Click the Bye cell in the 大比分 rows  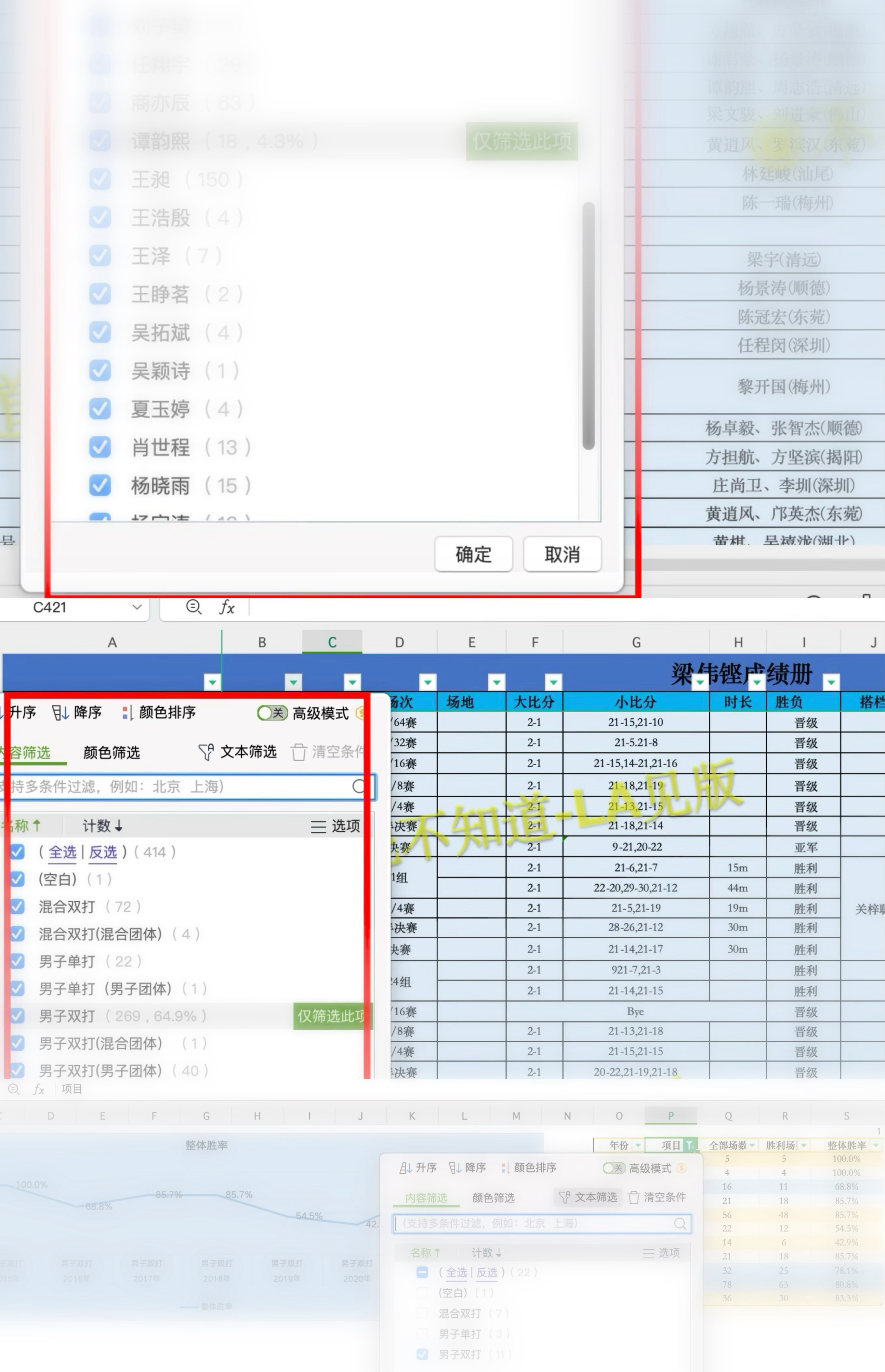(636, 1011)
